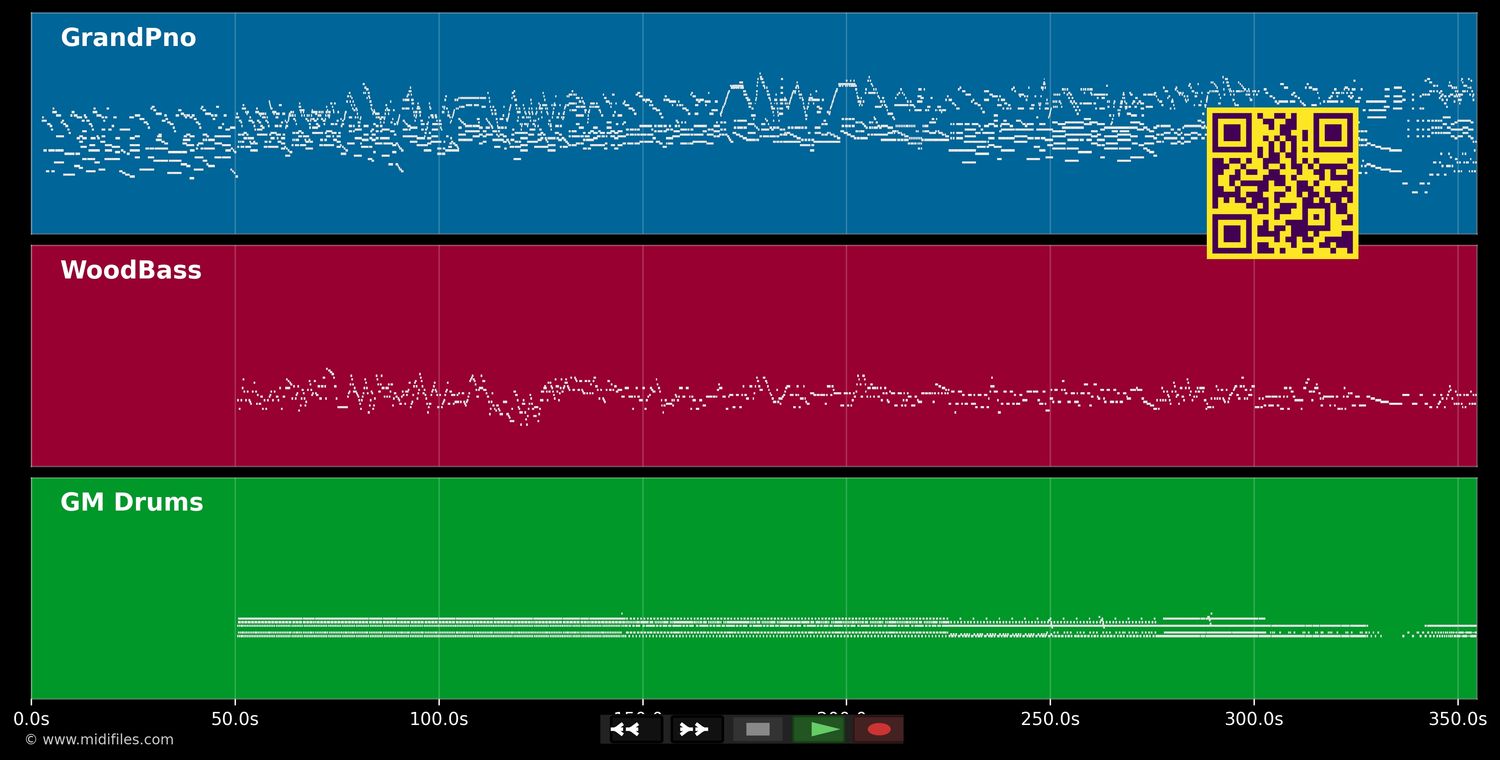Jump to the 100.0s timeline mark
This screenshot has width=1500, height=760.
[x=439, y=719]
